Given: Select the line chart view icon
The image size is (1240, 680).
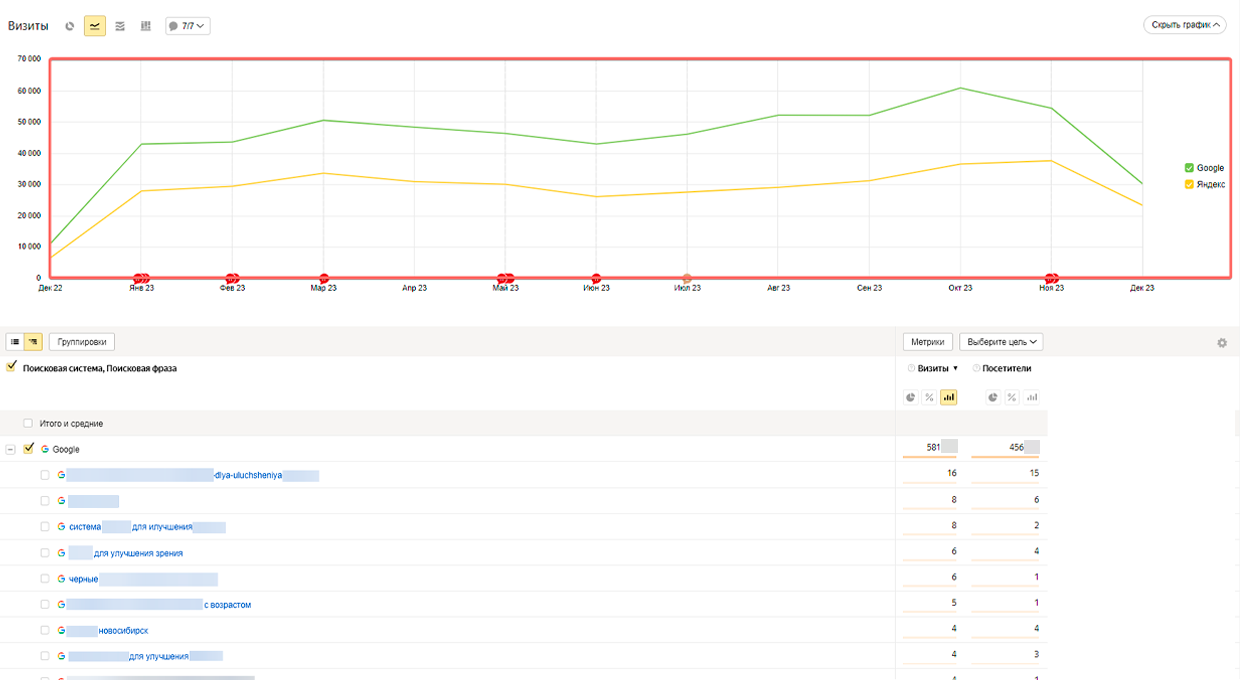Looking at the screenshot, I should [95, 26].
